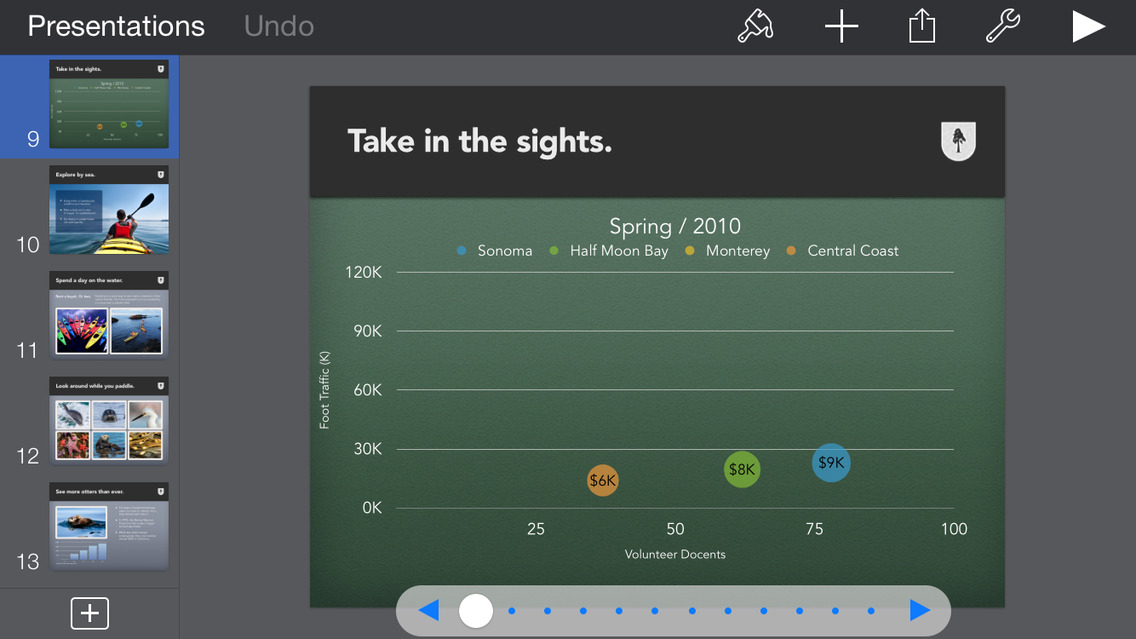The width and height of the screenshot is (1136, 639).
Task: Open the Share export icon
Action: coord(922,27)
